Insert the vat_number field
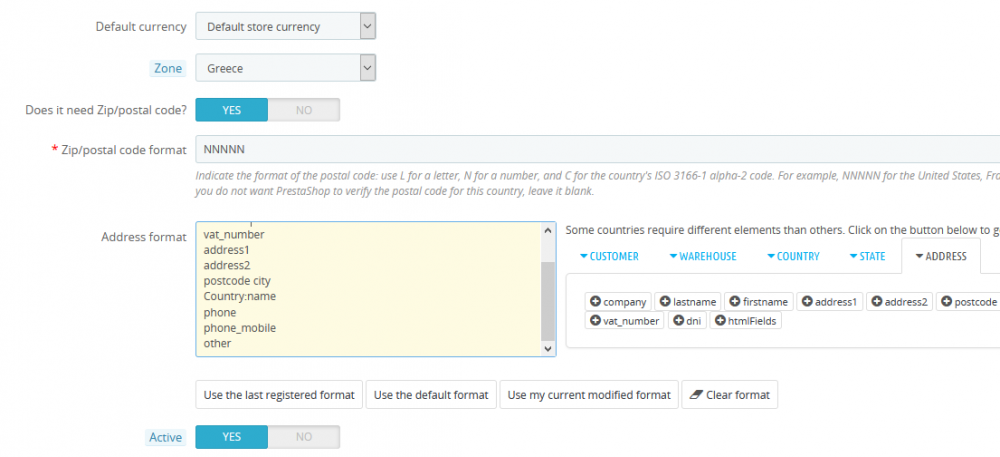This screenshot has height=457, width=1000. coord(625,321)
